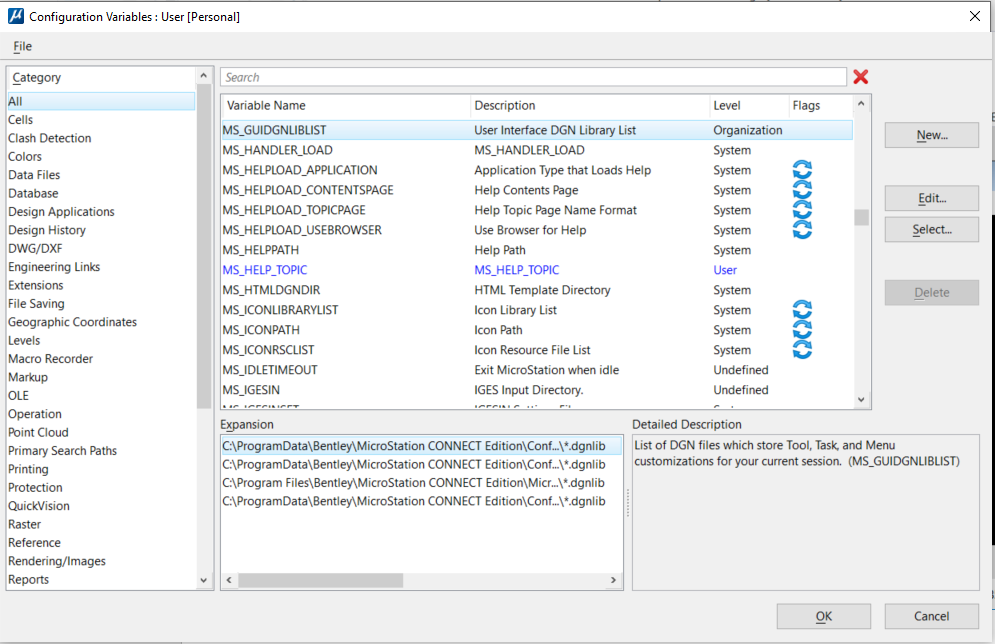Select the Program Files expansion path entry
995x644 pixels.
tap(421, 483)
